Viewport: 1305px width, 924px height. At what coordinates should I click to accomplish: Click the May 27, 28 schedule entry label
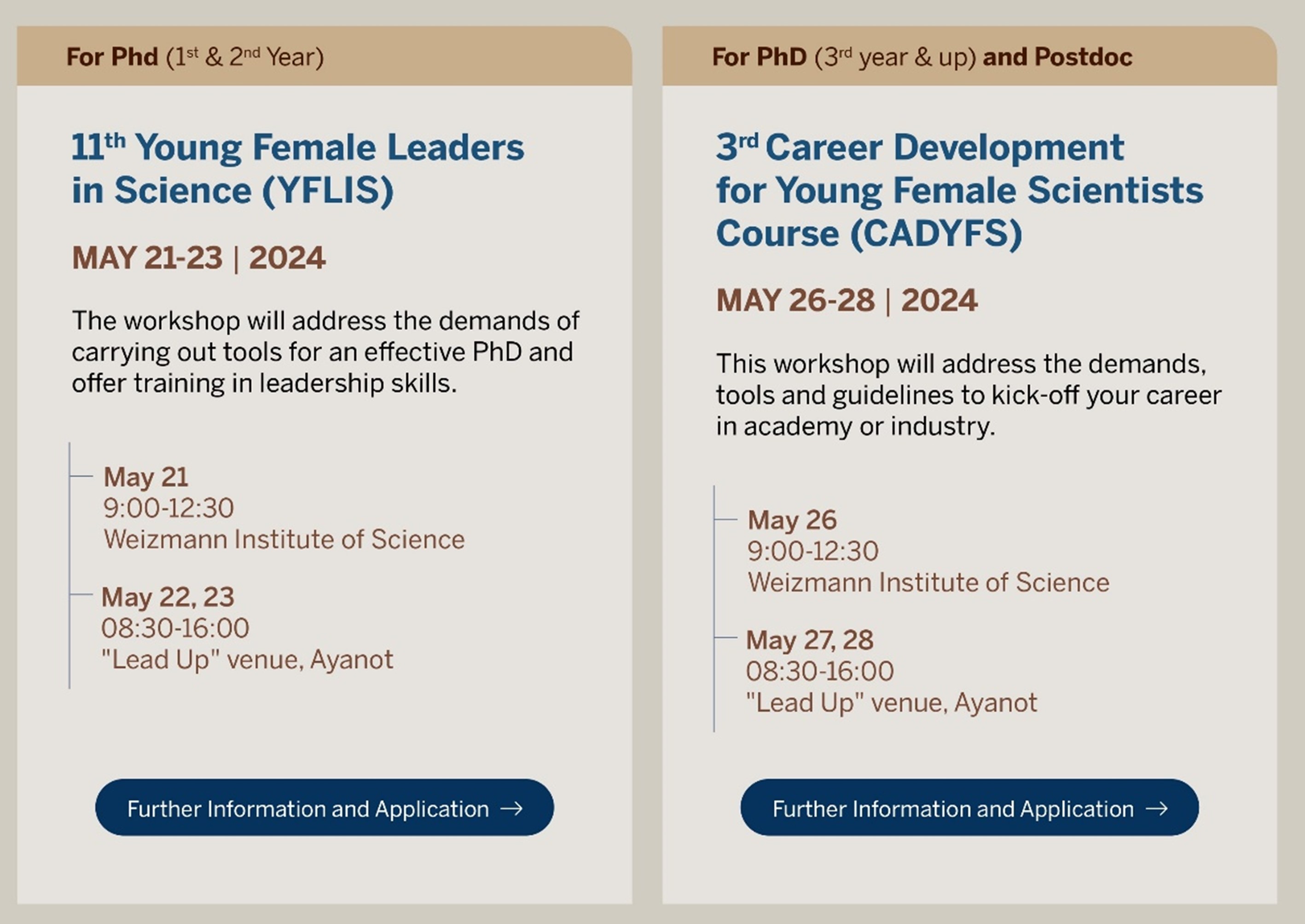809,640
